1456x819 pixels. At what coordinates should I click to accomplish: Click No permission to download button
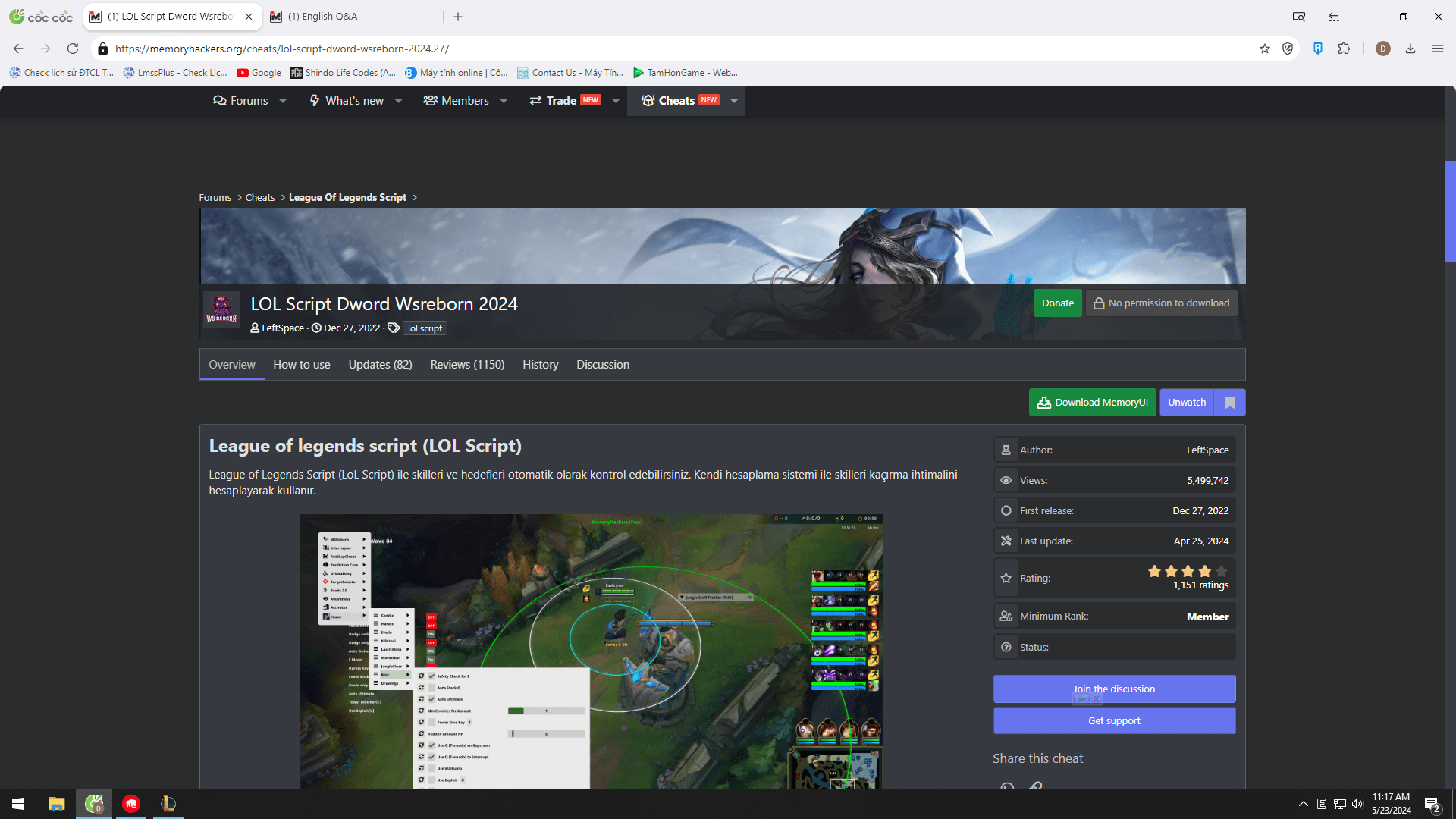pos(1161,303)
